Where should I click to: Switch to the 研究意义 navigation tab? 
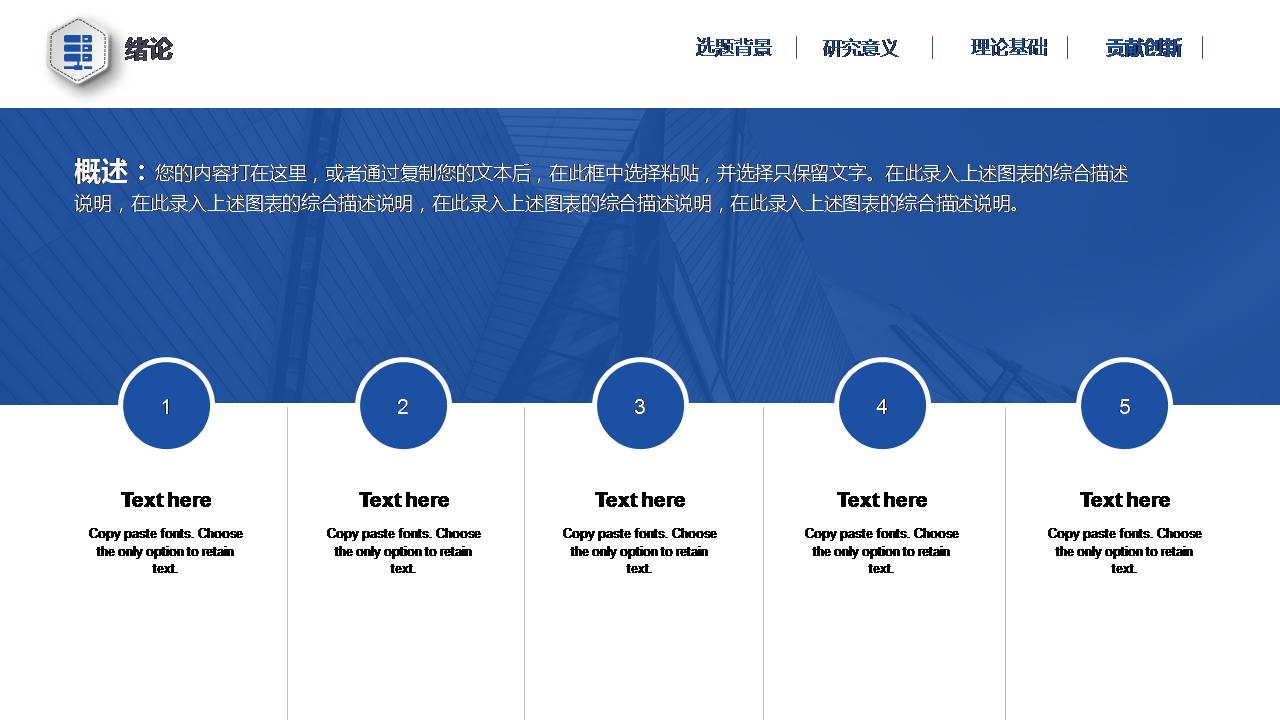tap(861, 46)
